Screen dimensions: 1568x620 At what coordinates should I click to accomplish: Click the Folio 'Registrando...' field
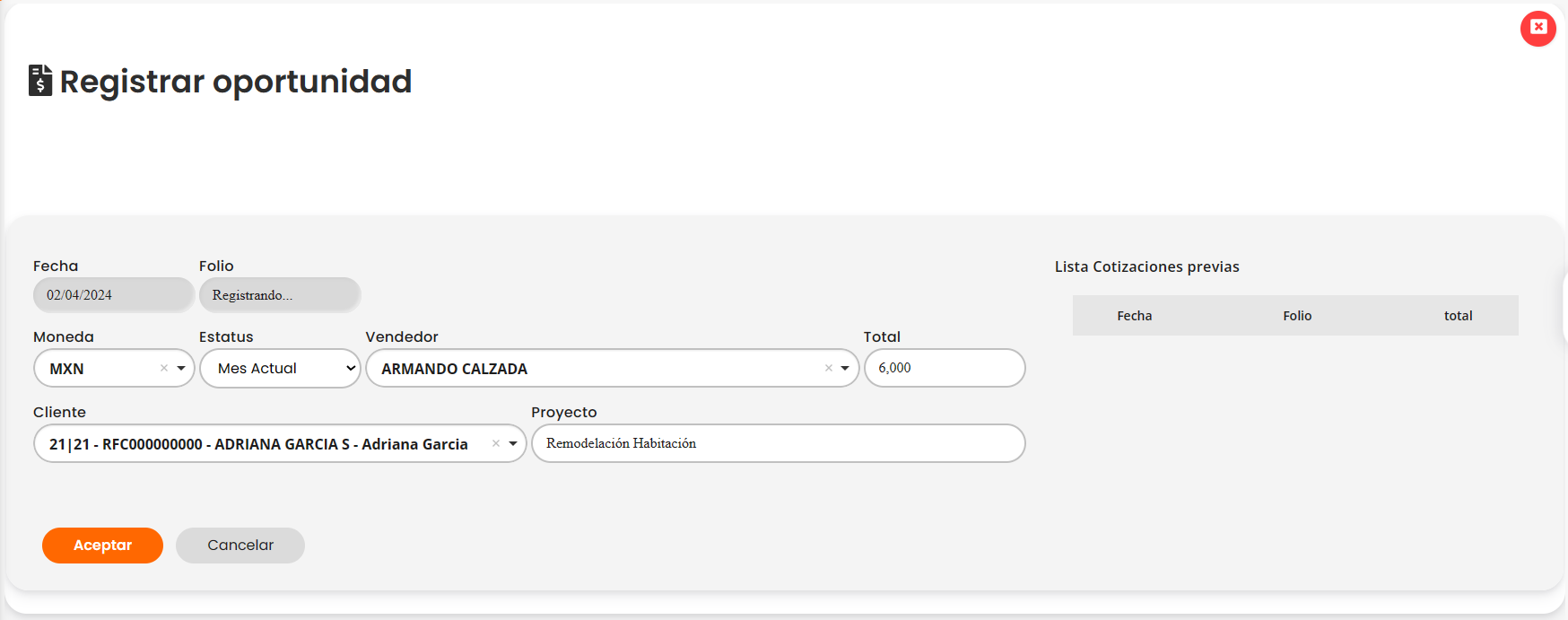[x=279, y=295]
